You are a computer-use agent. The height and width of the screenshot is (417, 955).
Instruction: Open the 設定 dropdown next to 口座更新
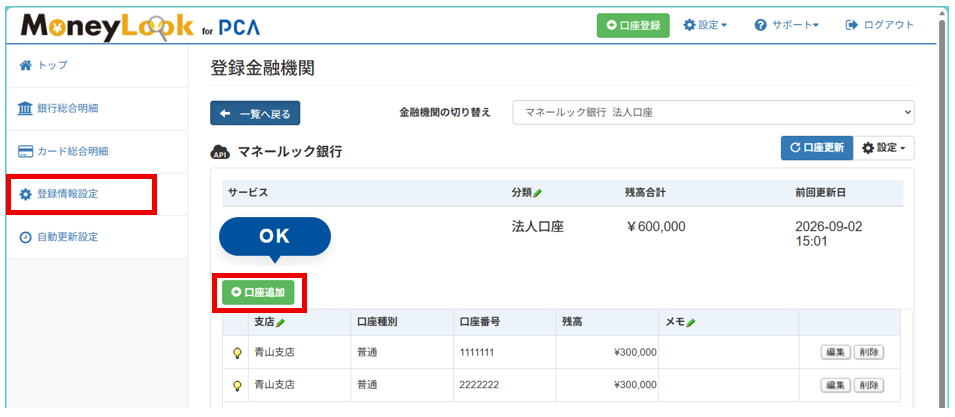pos(884,148)
